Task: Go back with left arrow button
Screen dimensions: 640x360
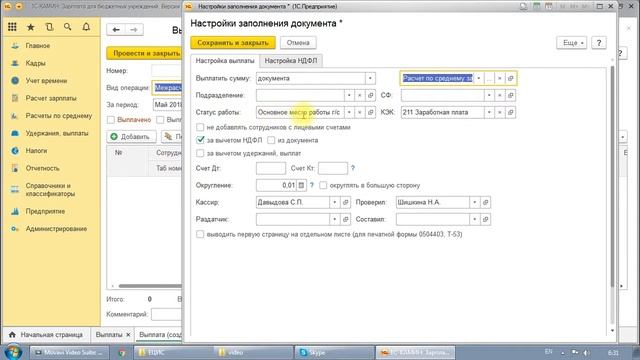Action: pos(116,29)
